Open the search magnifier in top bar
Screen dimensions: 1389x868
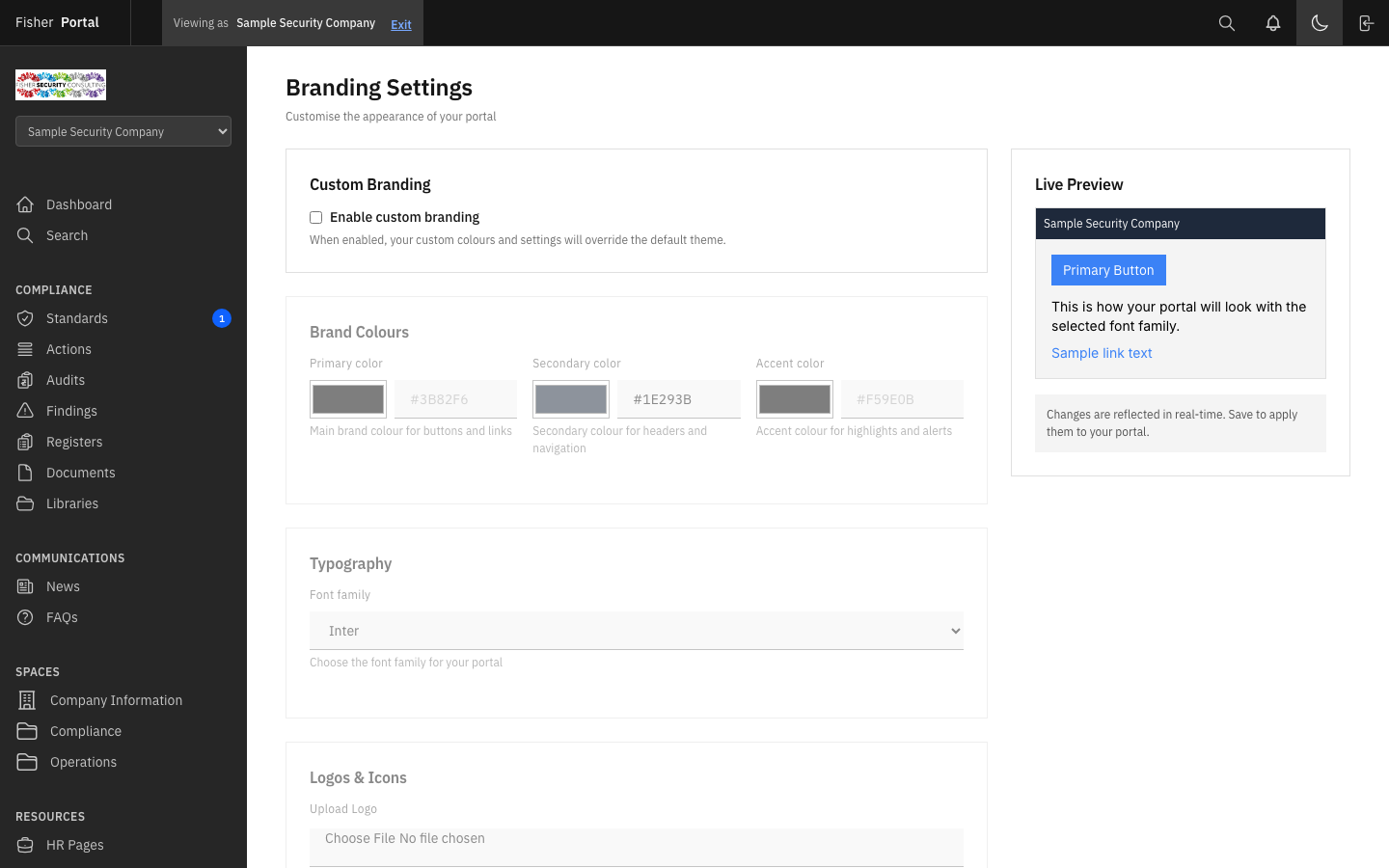point(1226,22)
